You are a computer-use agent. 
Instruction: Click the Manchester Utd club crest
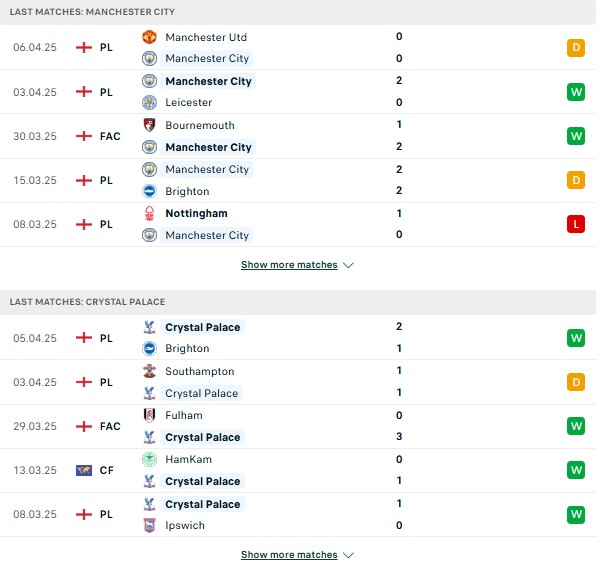pos(149,37)
